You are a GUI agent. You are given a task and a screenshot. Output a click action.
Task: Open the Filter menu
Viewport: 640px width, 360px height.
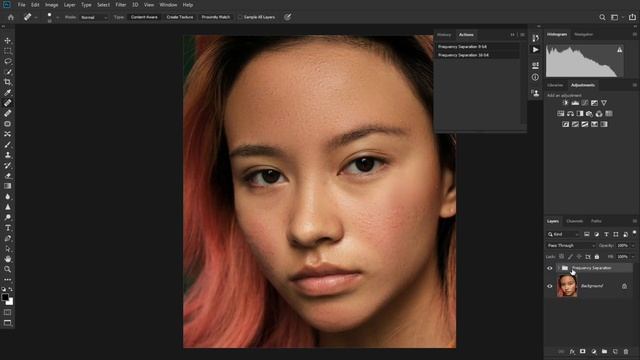click(120, 5)
